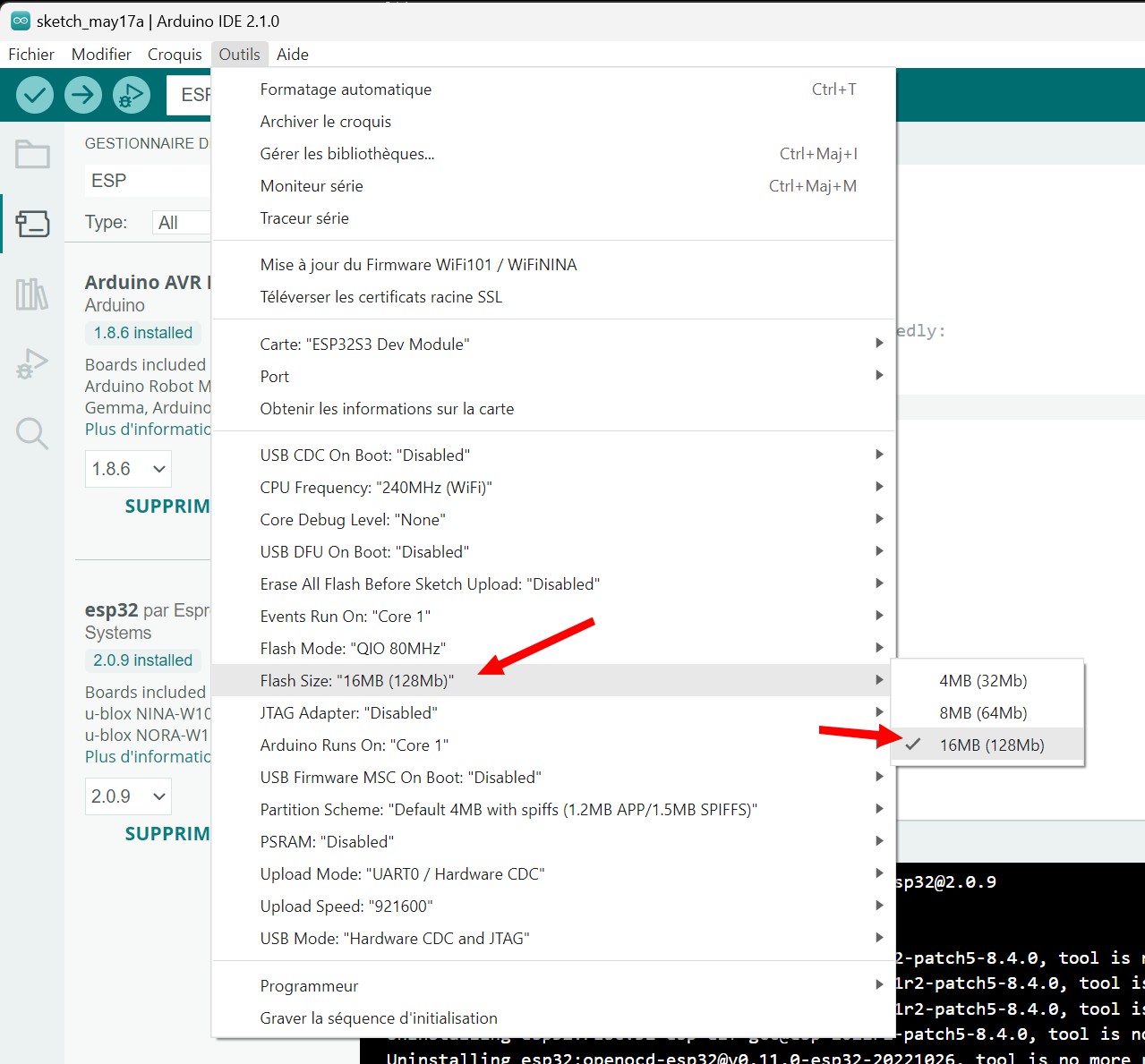Image resolution: width=1145 pixels, height=1064 pixels.
Task: Expand Core Debug Level submenu
Action: pos(553,520)
